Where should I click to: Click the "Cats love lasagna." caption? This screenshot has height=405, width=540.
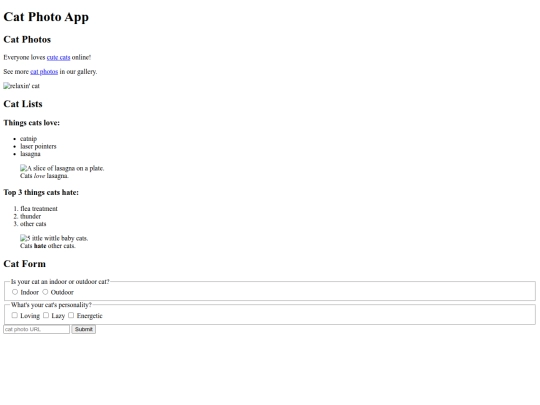[44, 176]
